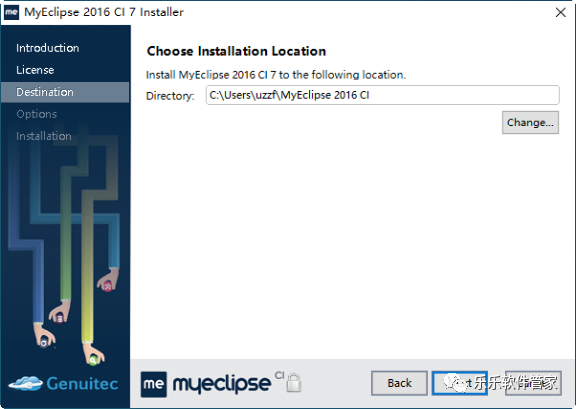Click the green magnifier ball in hand
Screen dimensions: 576x409
(x=93, y=360)
